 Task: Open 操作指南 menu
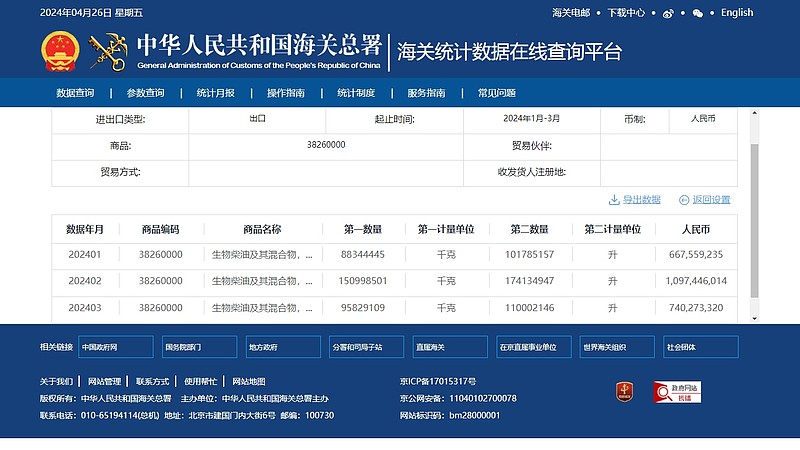286,93
